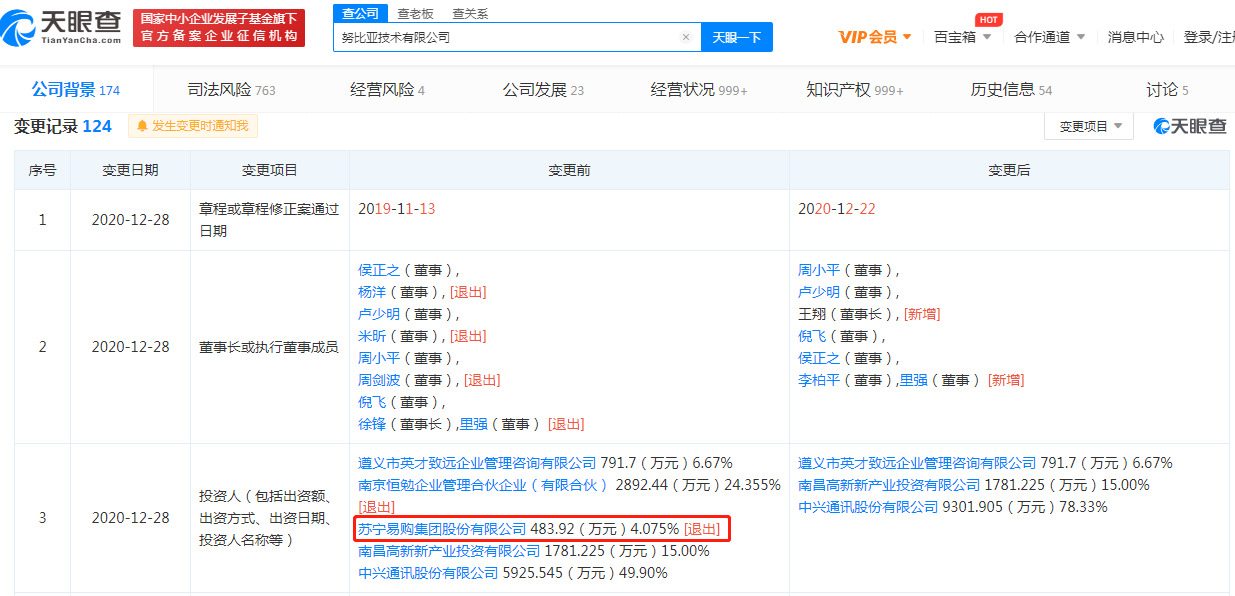Open the 经营状况 tab
The image size is (1235, 596).
699,90
